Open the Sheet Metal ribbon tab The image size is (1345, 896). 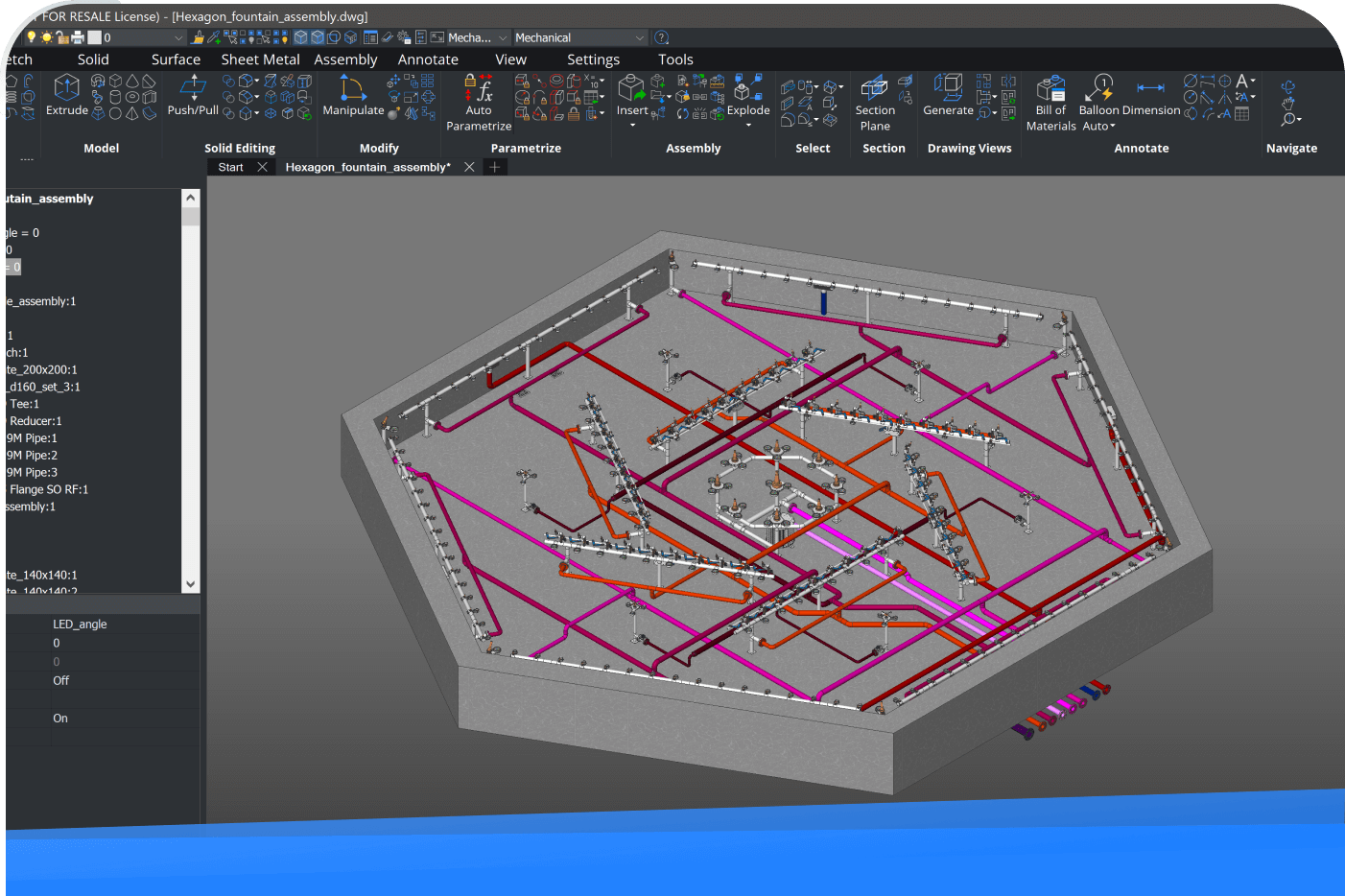click(x=260, y=59)
